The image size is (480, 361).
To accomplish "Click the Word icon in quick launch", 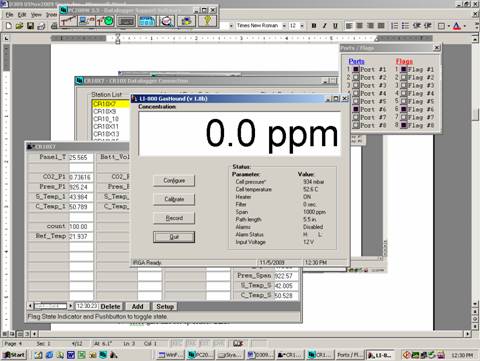I will 71,355.
